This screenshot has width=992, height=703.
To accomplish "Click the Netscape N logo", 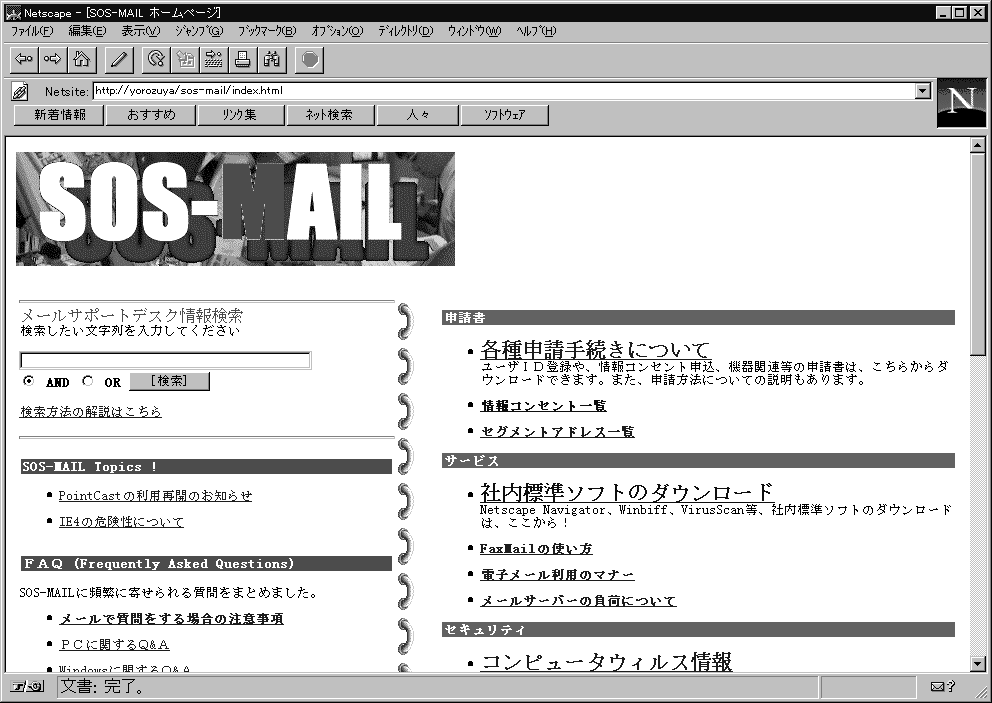I will (x=961, y=103).
